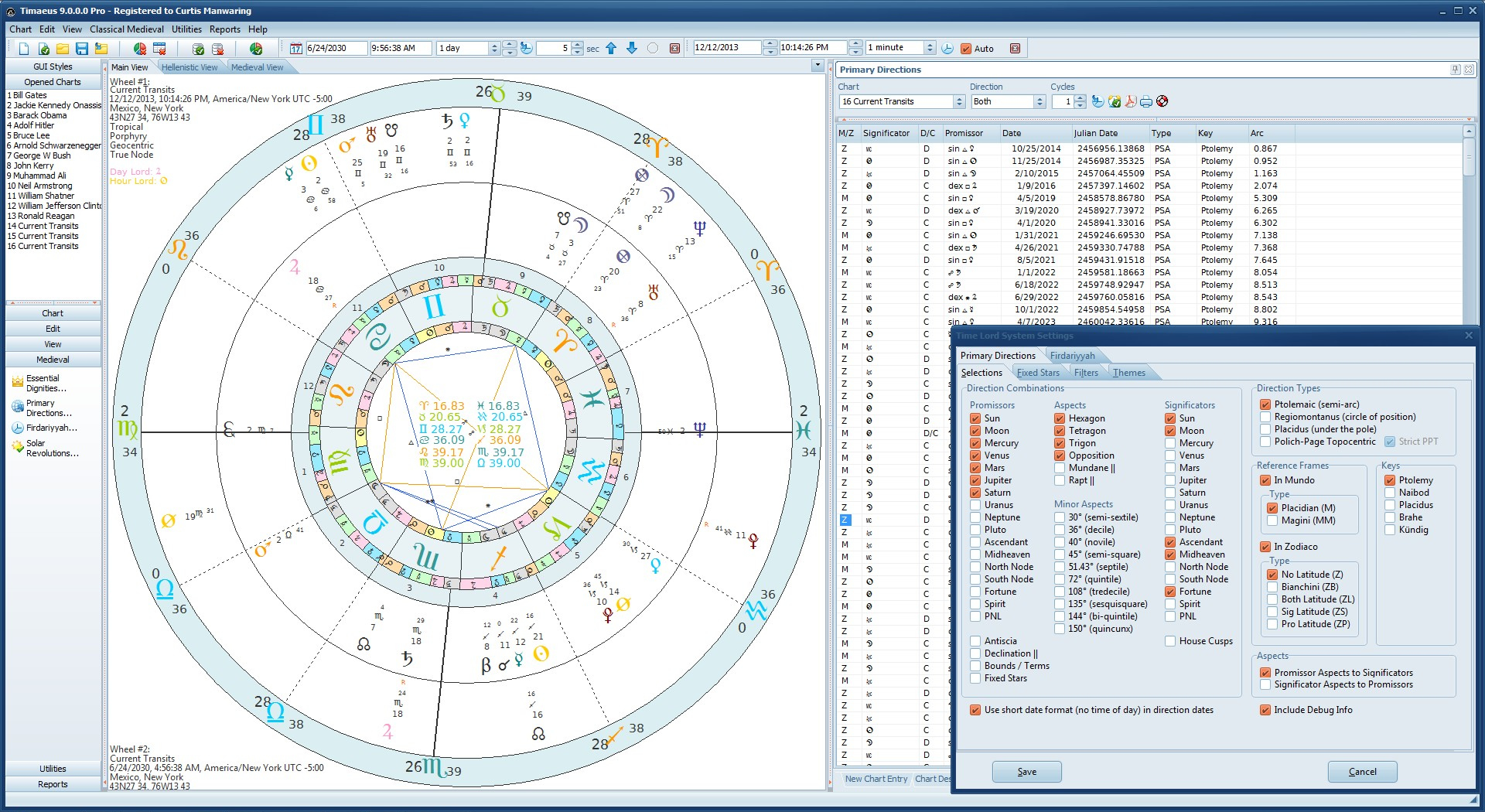This screenshot has width=1485, height=812.
Task: Click Save in Time Lord System Settings
Action: pyautogui.click(x=1026, y=772)
